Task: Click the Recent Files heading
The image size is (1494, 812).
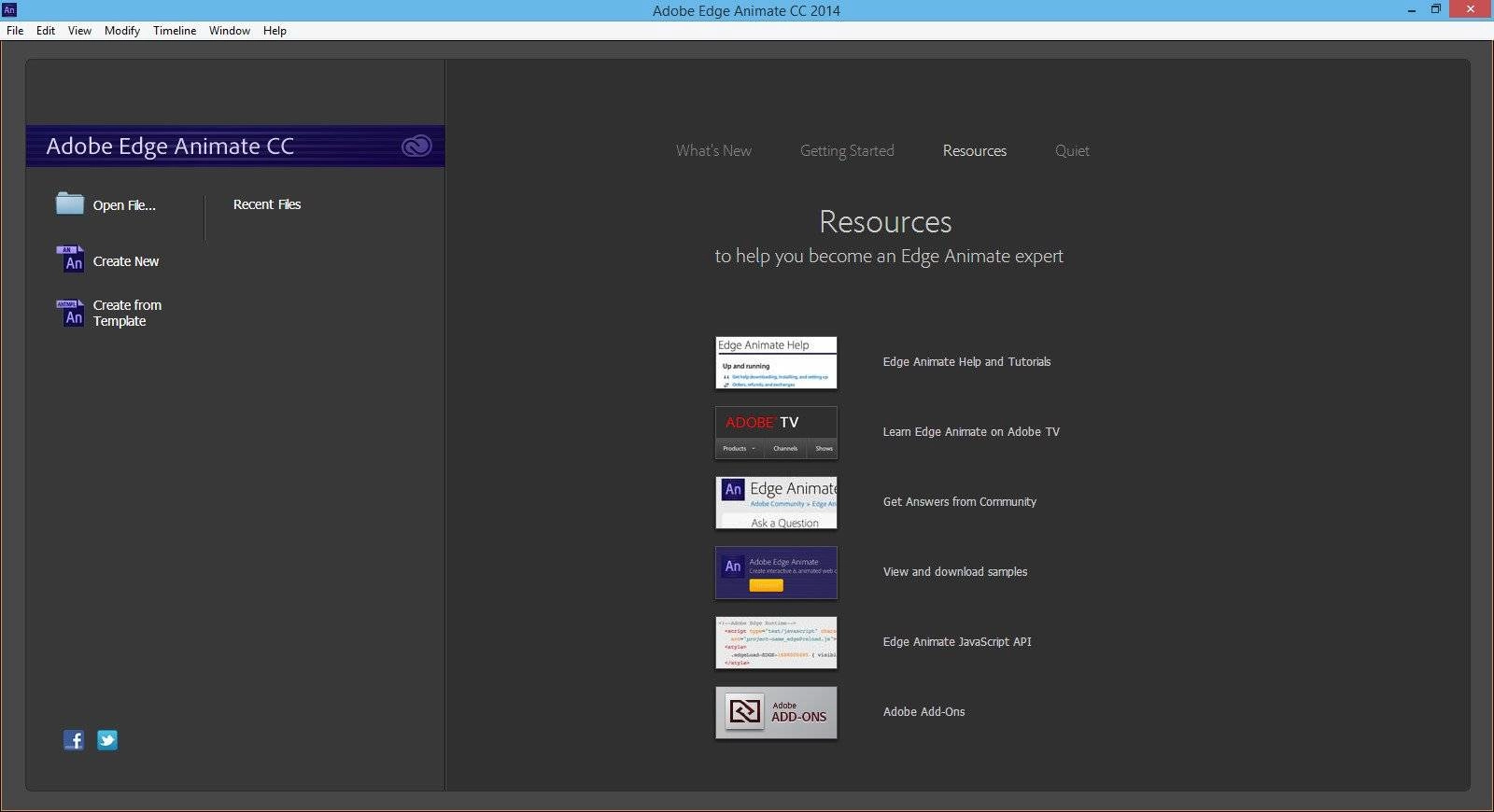Action: [267, 204]
